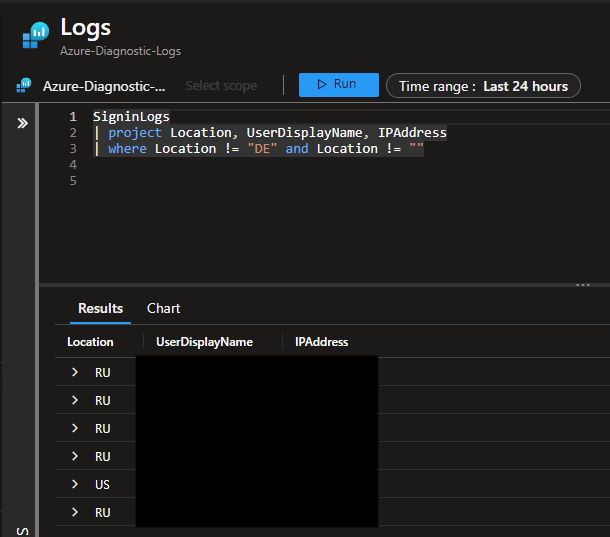Screen dimensions: 610x537
Task: Click the Azure-Diagnostic-Logs subtitle
Action: click(121, 51)
